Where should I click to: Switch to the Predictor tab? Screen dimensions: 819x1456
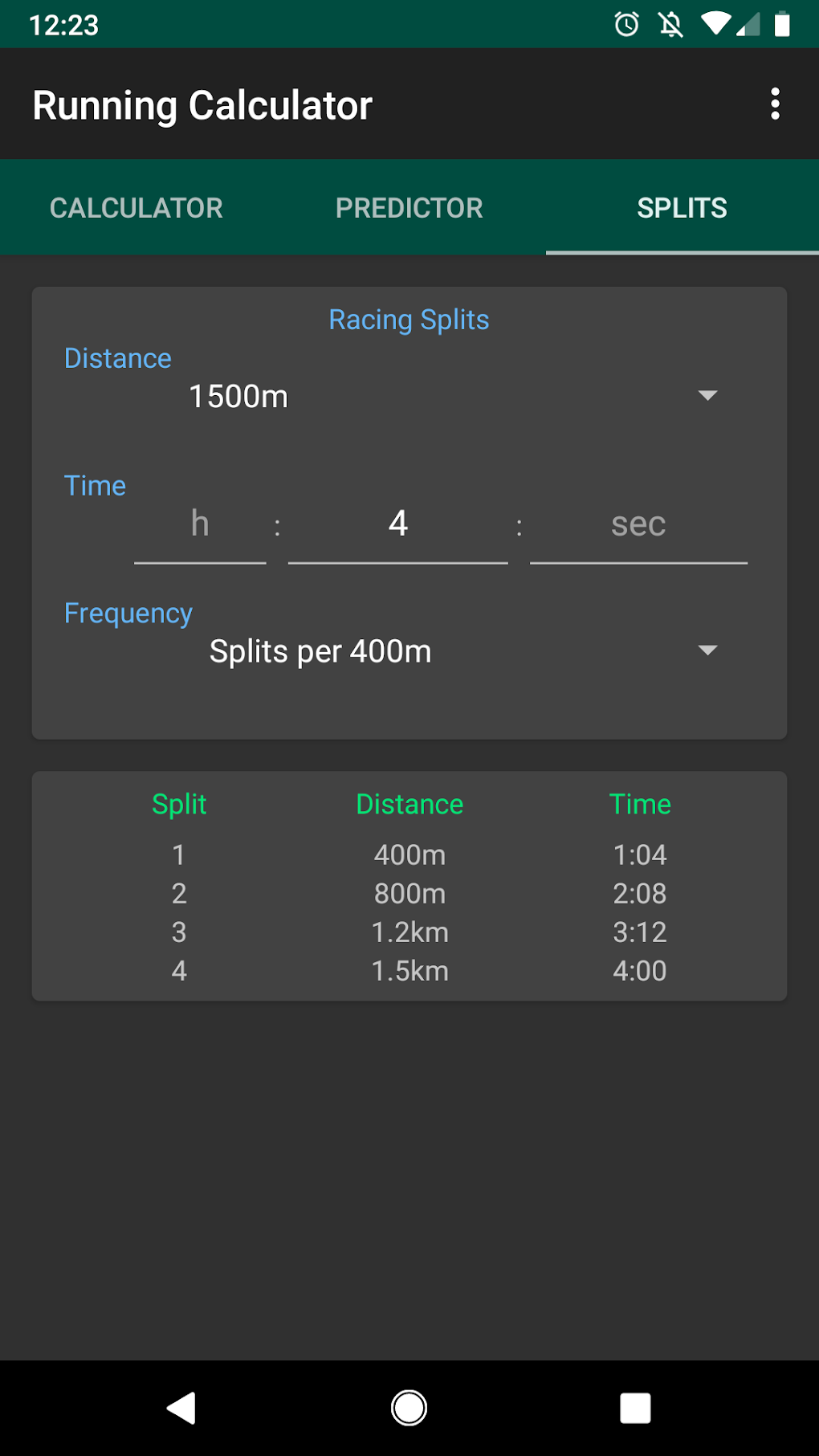(409, 208)
